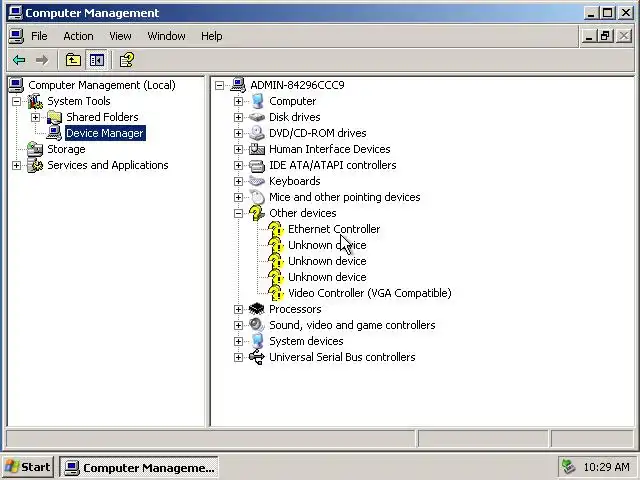Click the Forward arrow toolbar button

point(42,60)
